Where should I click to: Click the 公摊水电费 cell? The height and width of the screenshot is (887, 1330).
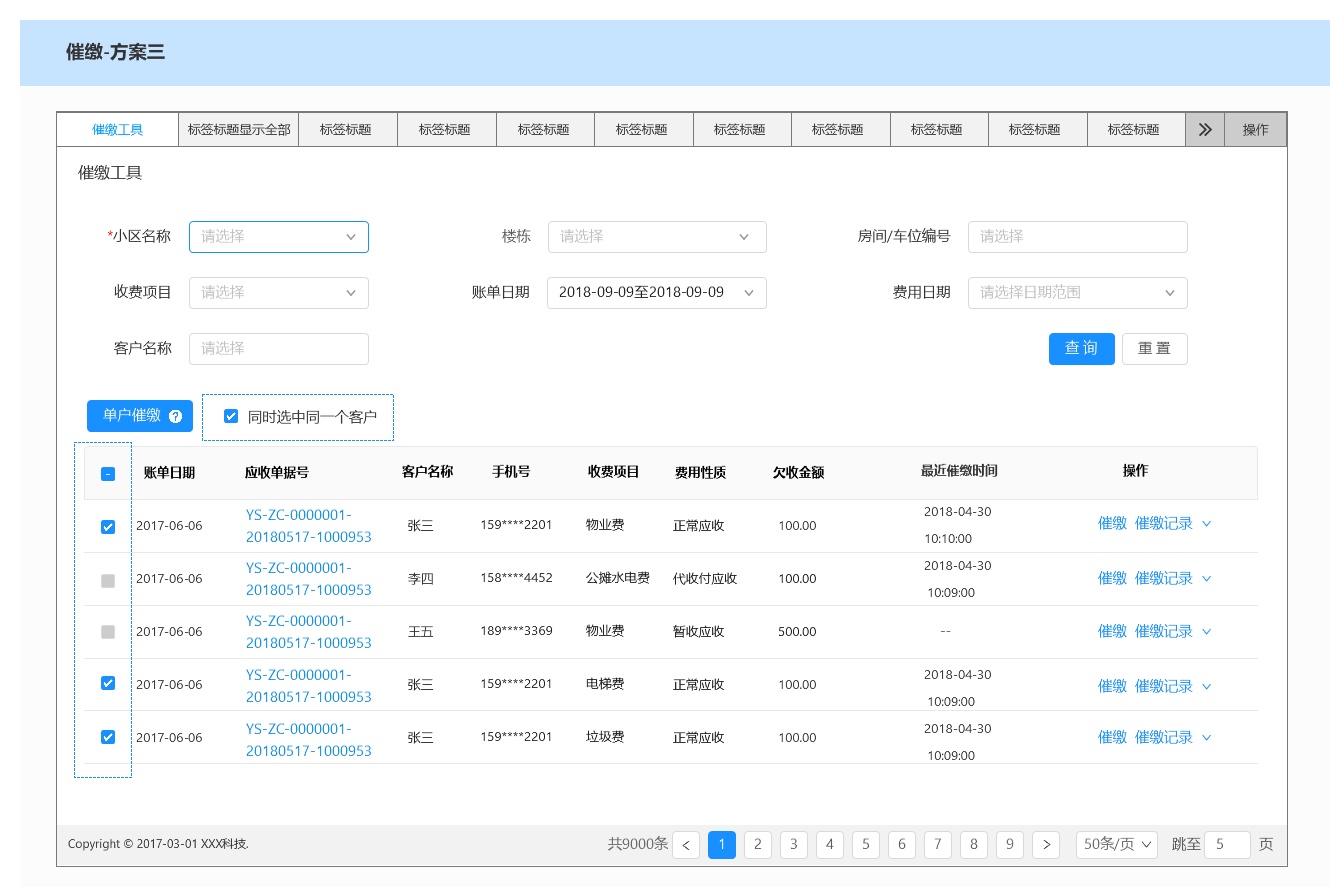coord(618,578)
